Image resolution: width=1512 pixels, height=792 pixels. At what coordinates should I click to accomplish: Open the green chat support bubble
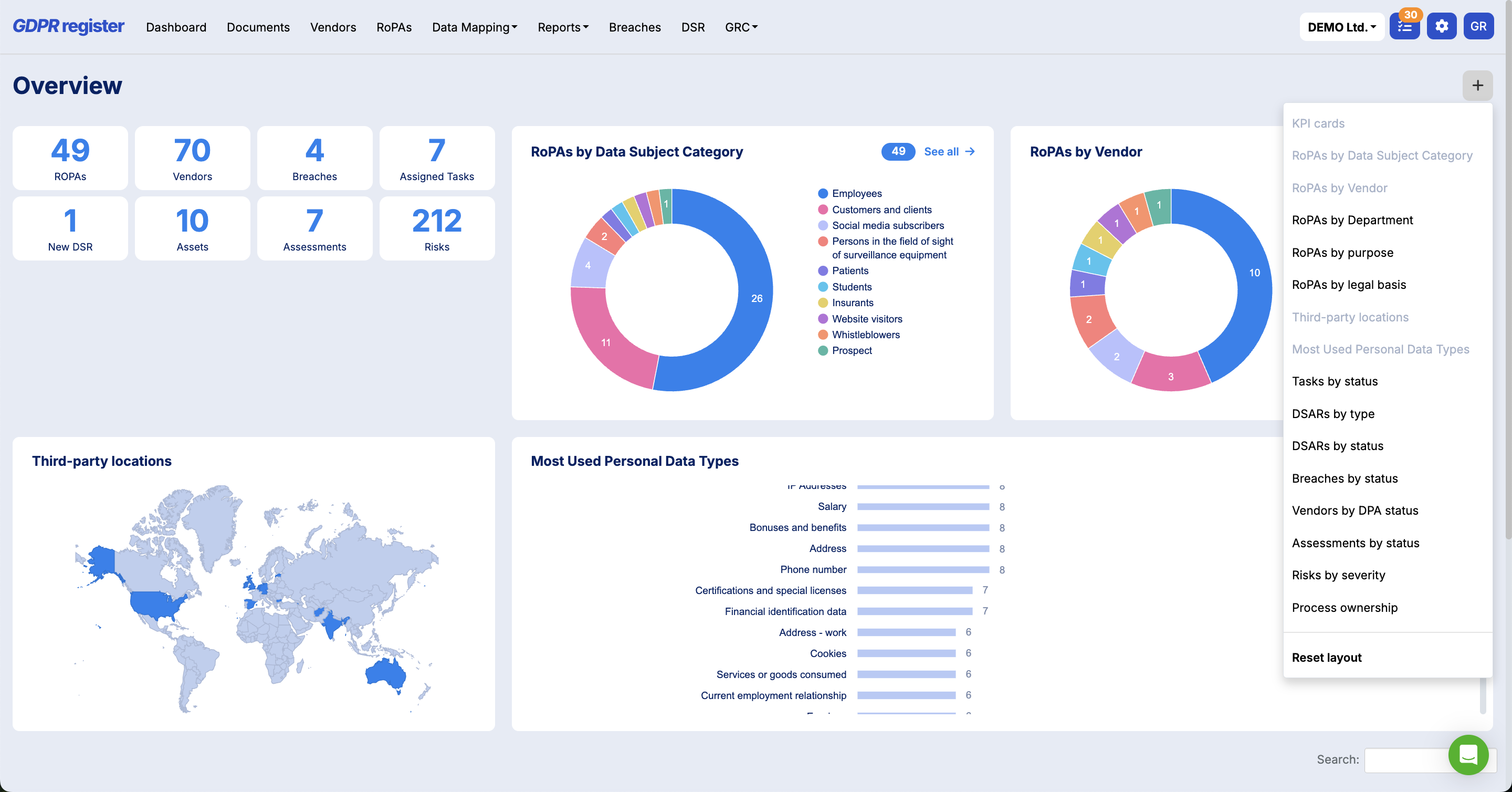[x=1468, y=755]
